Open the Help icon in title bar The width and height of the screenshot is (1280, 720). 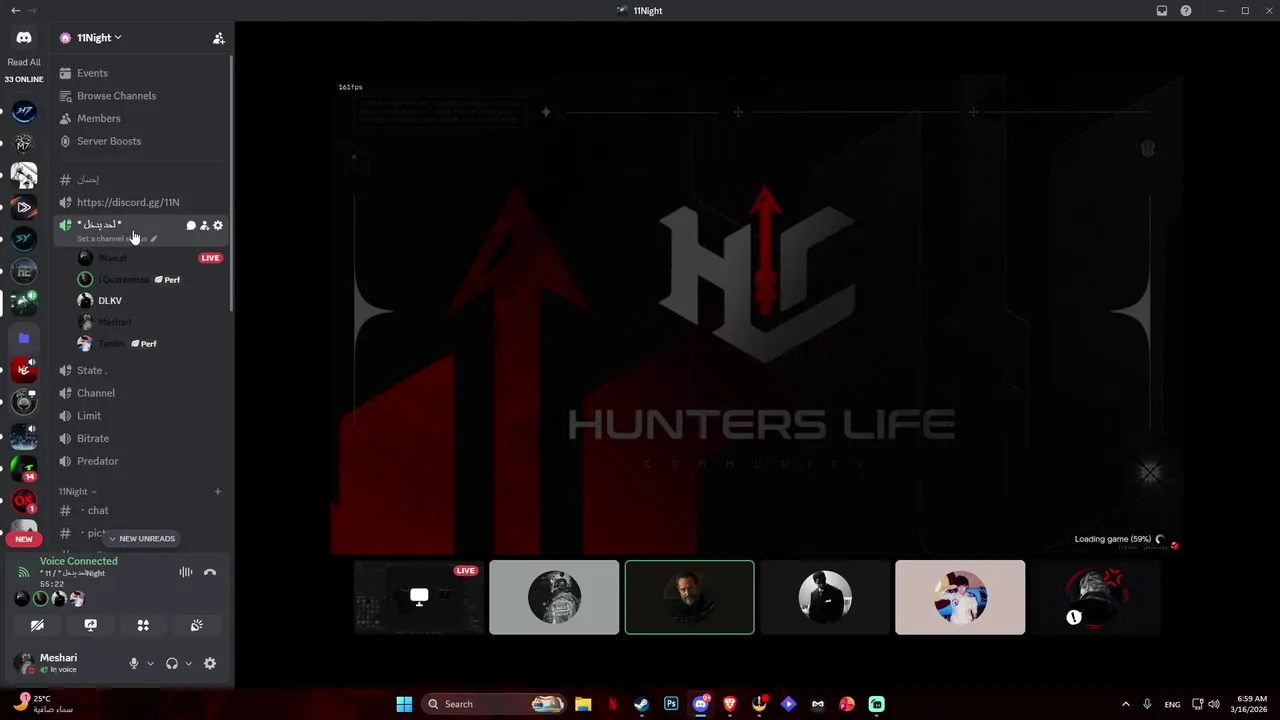[1186, 11]
